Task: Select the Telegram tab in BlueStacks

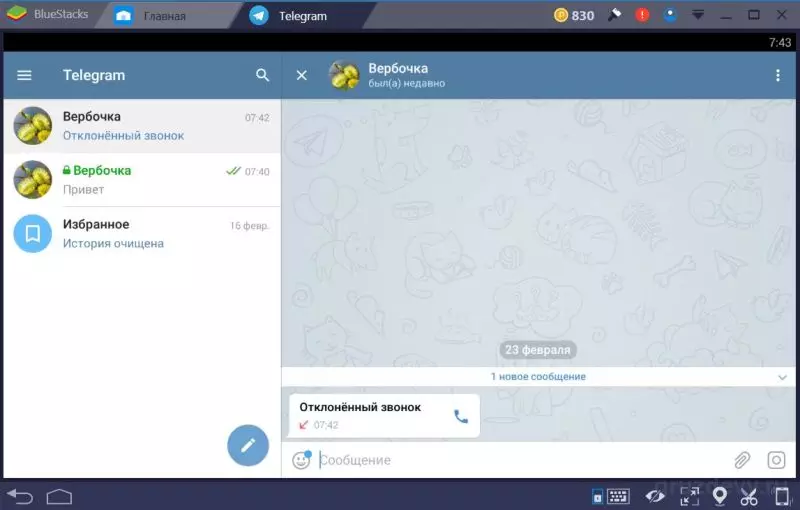Action: (x=303, y=16)
